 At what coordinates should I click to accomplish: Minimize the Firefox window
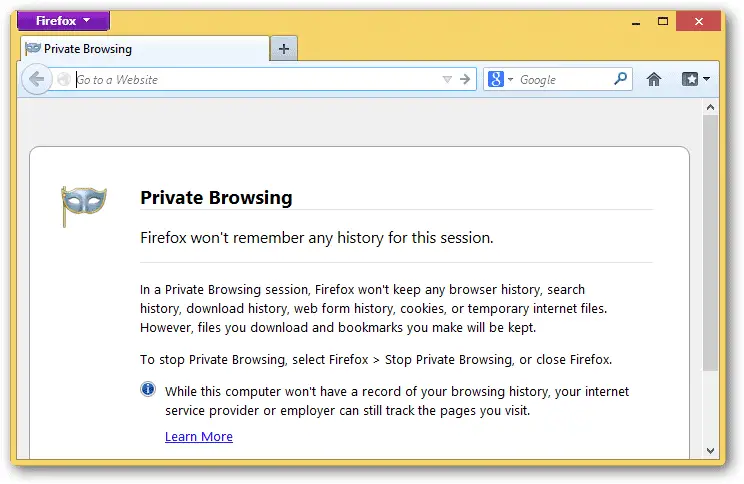[x=636, y=22]
